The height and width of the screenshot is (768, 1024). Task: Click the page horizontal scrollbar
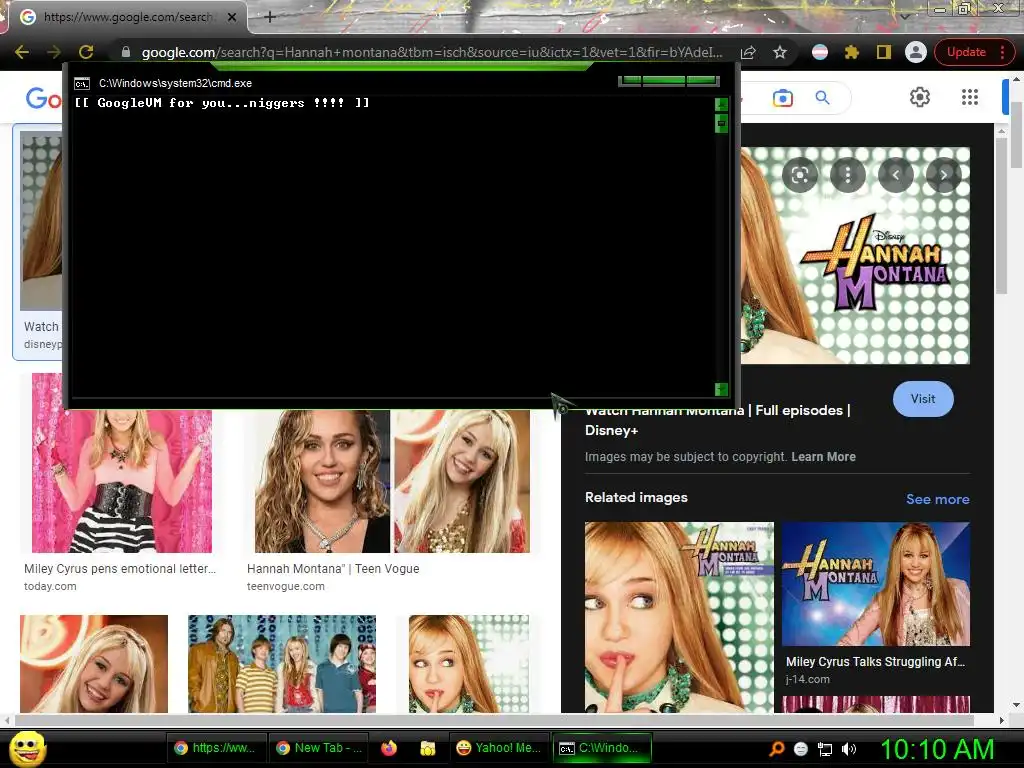(x=494, y=720)
